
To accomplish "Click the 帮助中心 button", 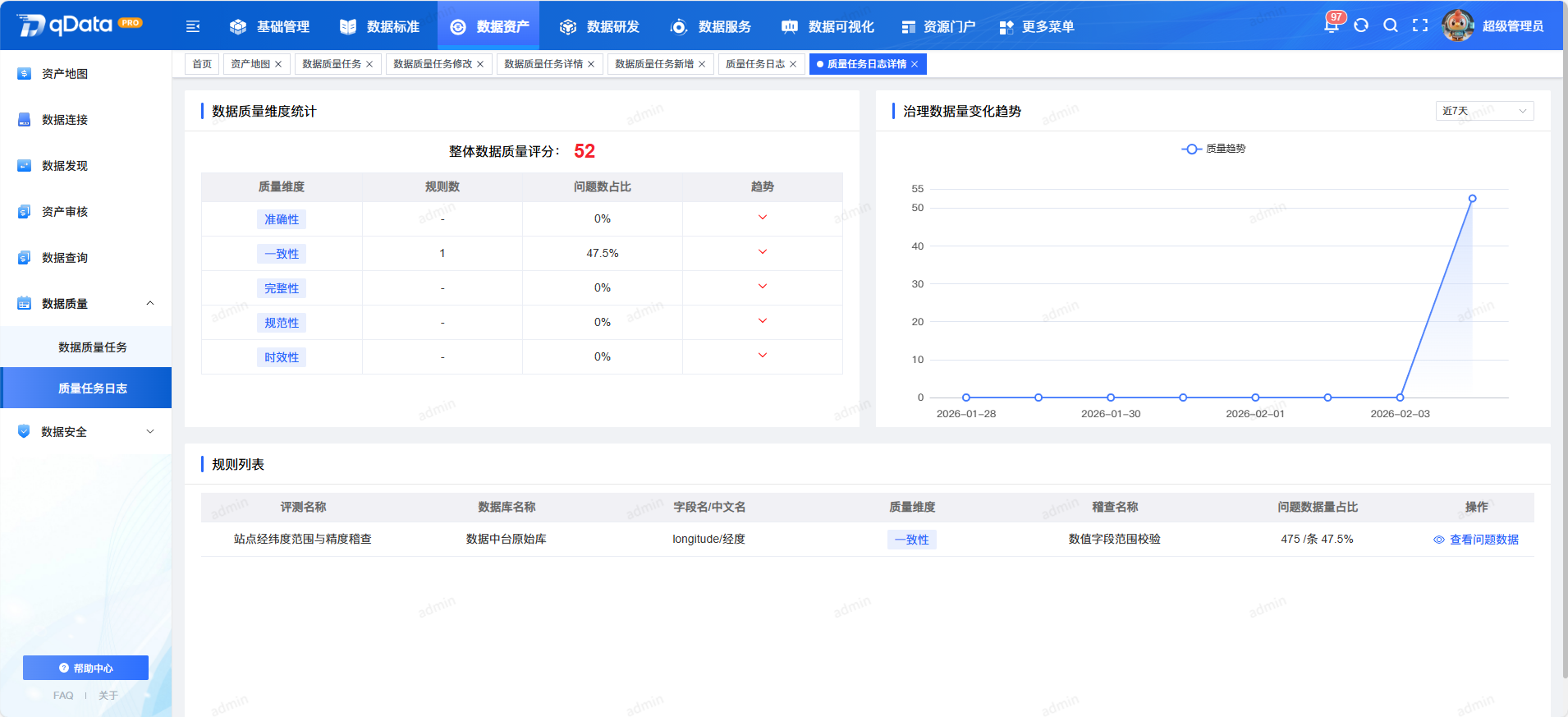I will 85,668.
